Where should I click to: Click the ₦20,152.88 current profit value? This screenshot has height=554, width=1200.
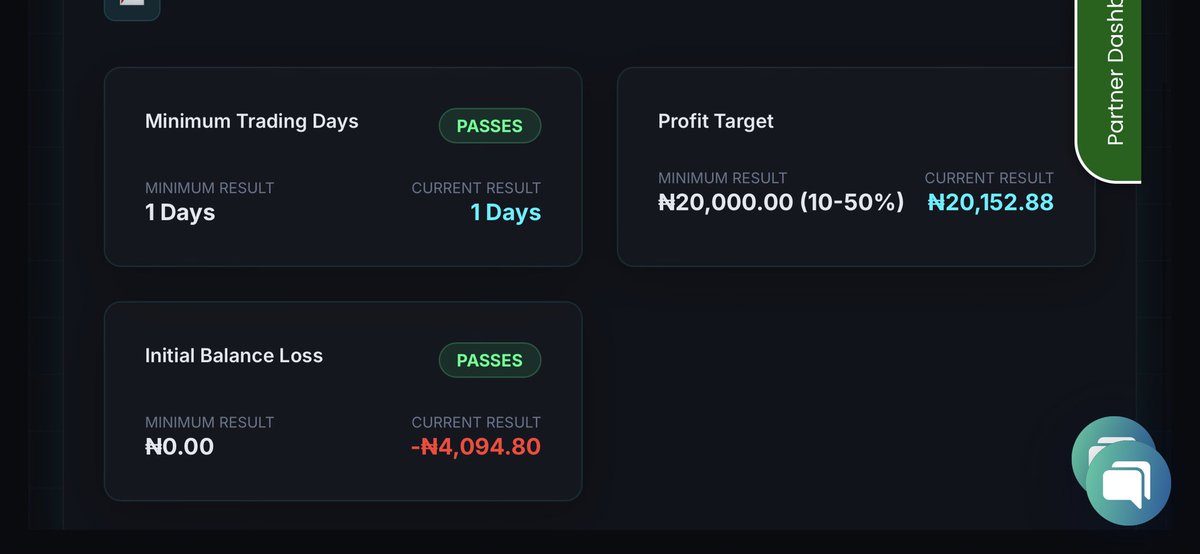point(991,202)
